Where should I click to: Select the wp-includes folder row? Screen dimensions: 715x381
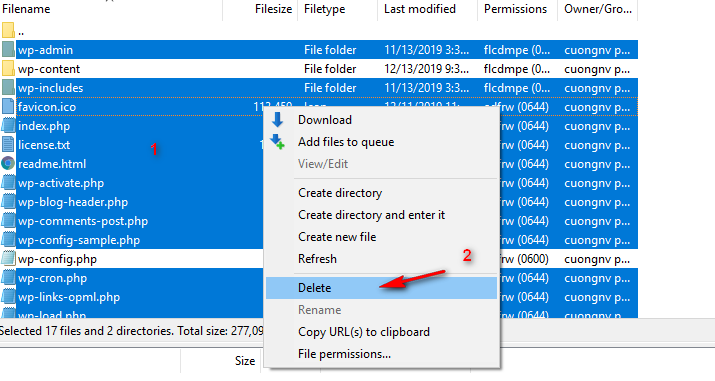pyautogui.click(x=319, y=88)
